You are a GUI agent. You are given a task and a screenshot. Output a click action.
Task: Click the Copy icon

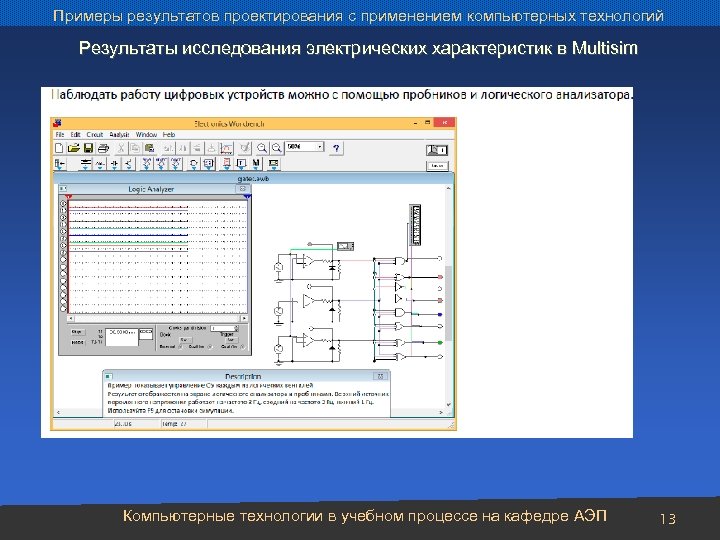coord(135,148)
